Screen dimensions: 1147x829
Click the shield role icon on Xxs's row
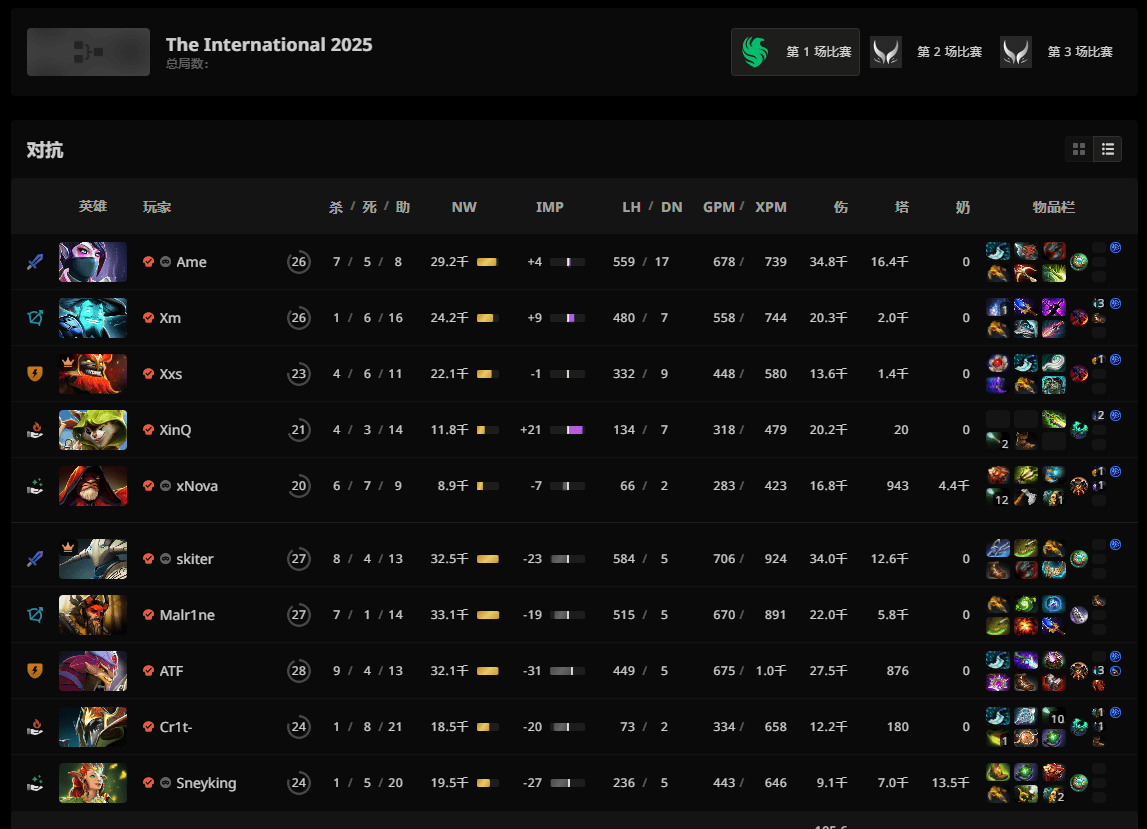coord(35,374)
